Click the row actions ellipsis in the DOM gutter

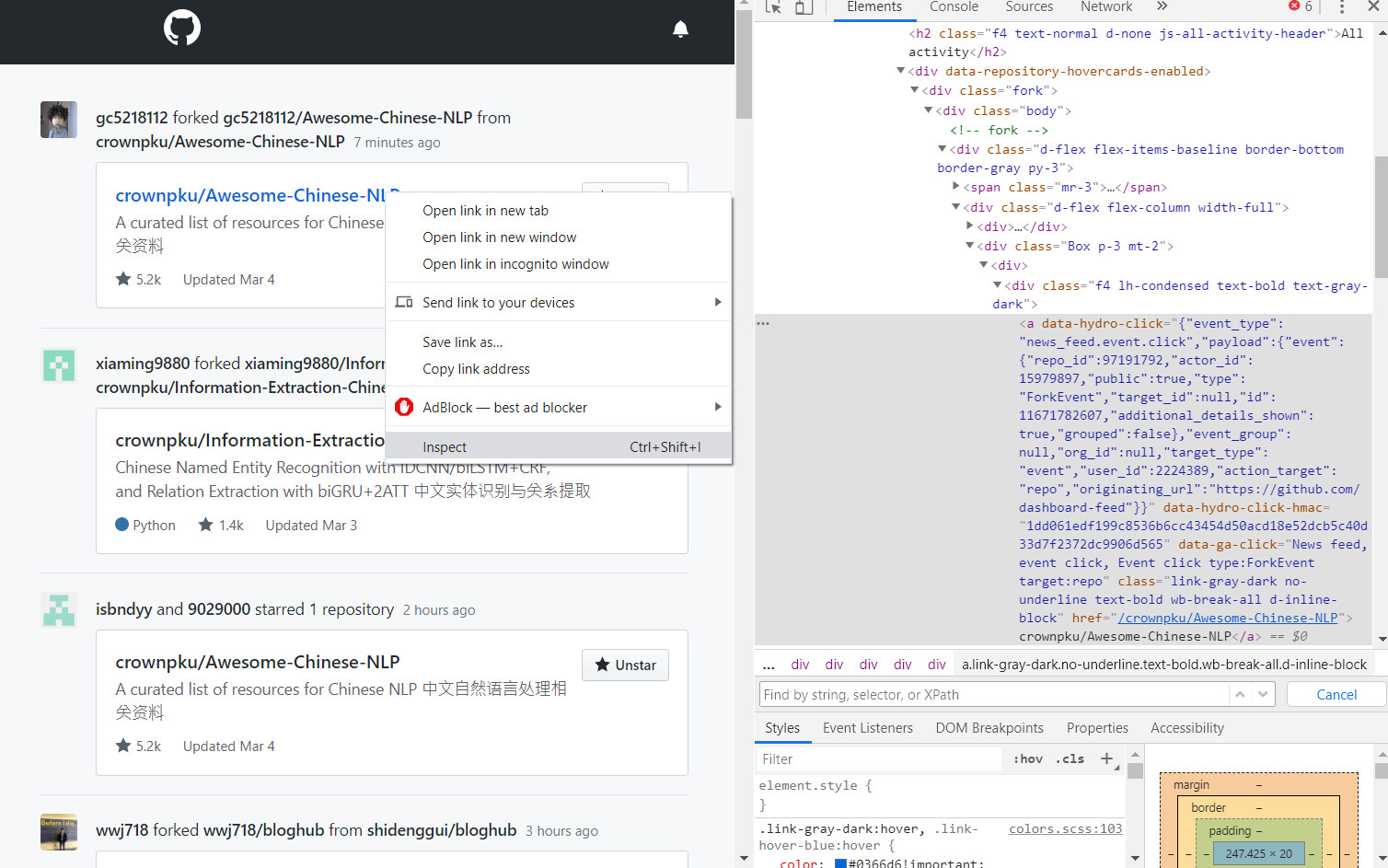(x=763, y=323)
